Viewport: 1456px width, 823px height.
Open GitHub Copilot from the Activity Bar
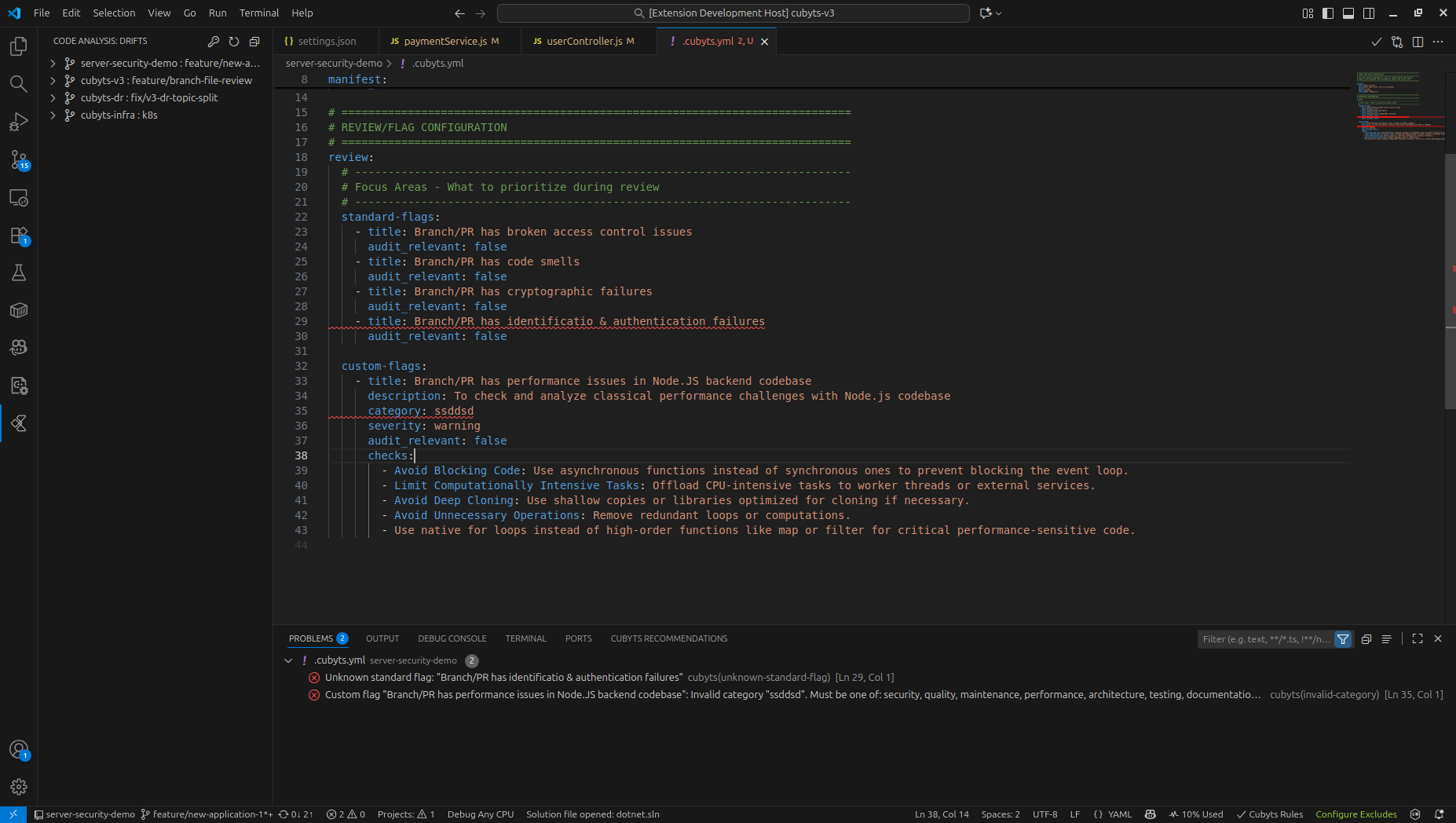pyautogui.click(x=19, y=347)
